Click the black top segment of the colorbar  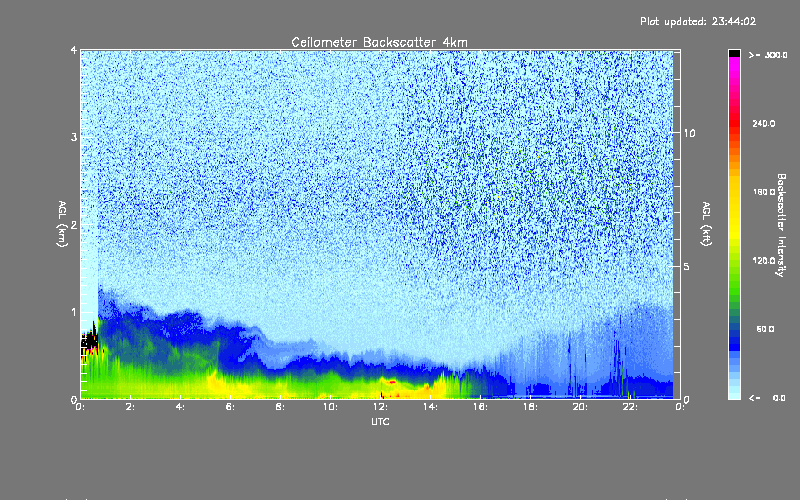pos(734,53)
